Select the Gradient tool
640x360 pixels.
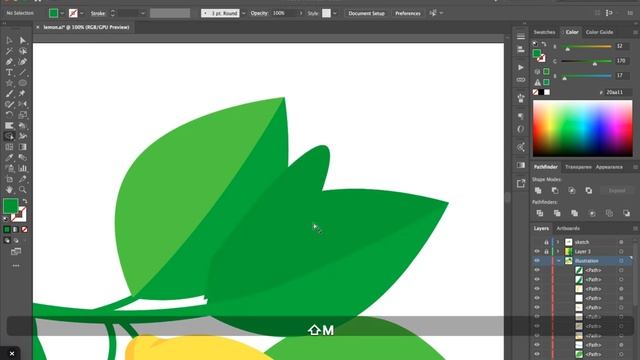[22, 147]
